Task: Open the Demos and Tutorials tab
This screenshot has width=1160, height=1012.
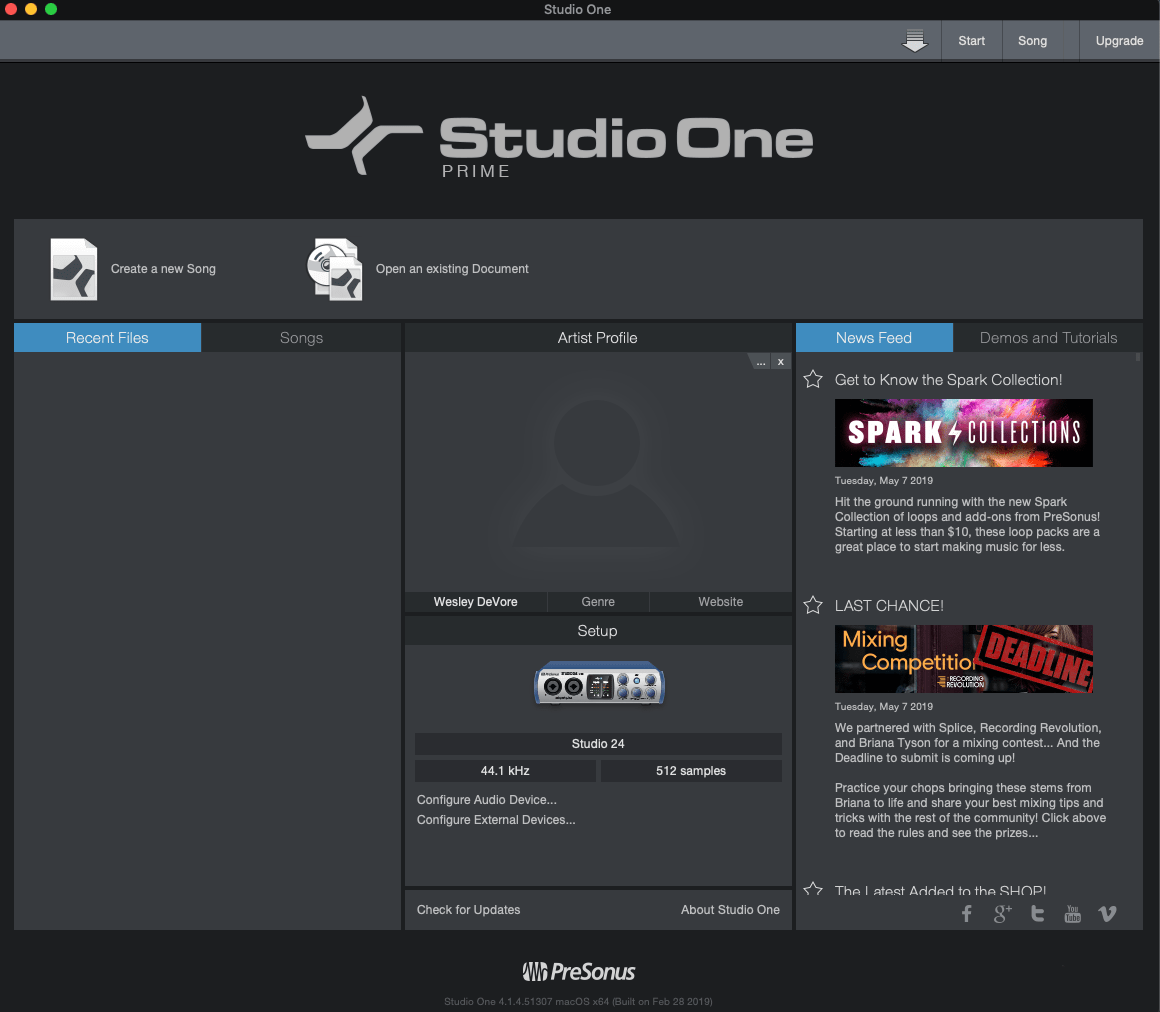Action: pyautogui.click(x=1047, y=337)
